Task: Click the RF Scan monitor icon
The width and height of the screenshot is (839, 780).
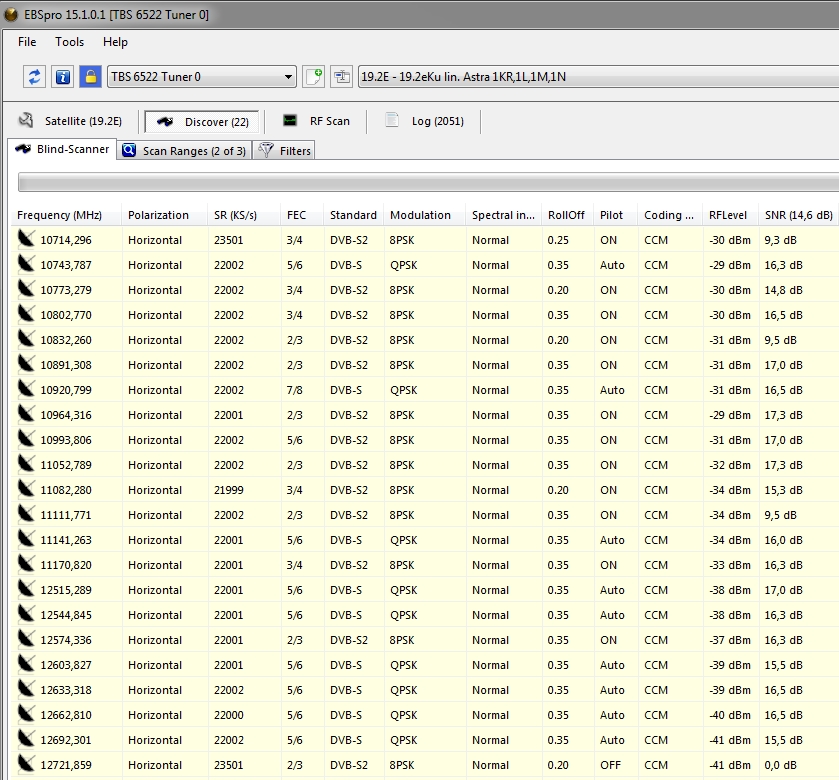Action: [x=289, y=120]
